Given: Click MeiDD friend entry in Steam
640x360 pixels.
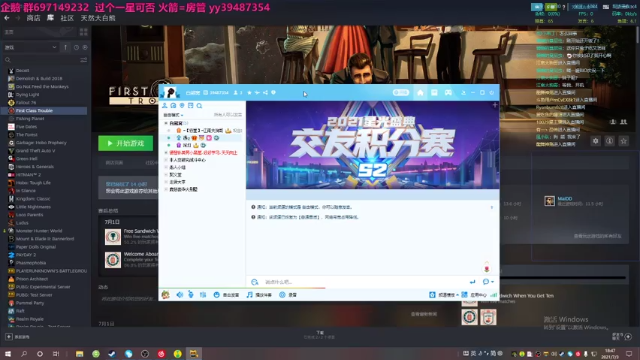Looking at the screenshot, I should click(573, 201).
